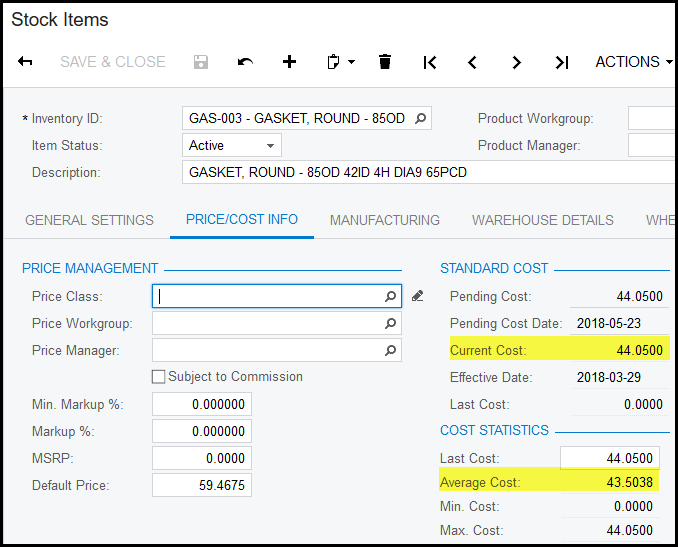Image resolution: width=678 pixels, height=547 pixels.
Task: Open the Warehouse Details tab
Action: pos(543,220)
